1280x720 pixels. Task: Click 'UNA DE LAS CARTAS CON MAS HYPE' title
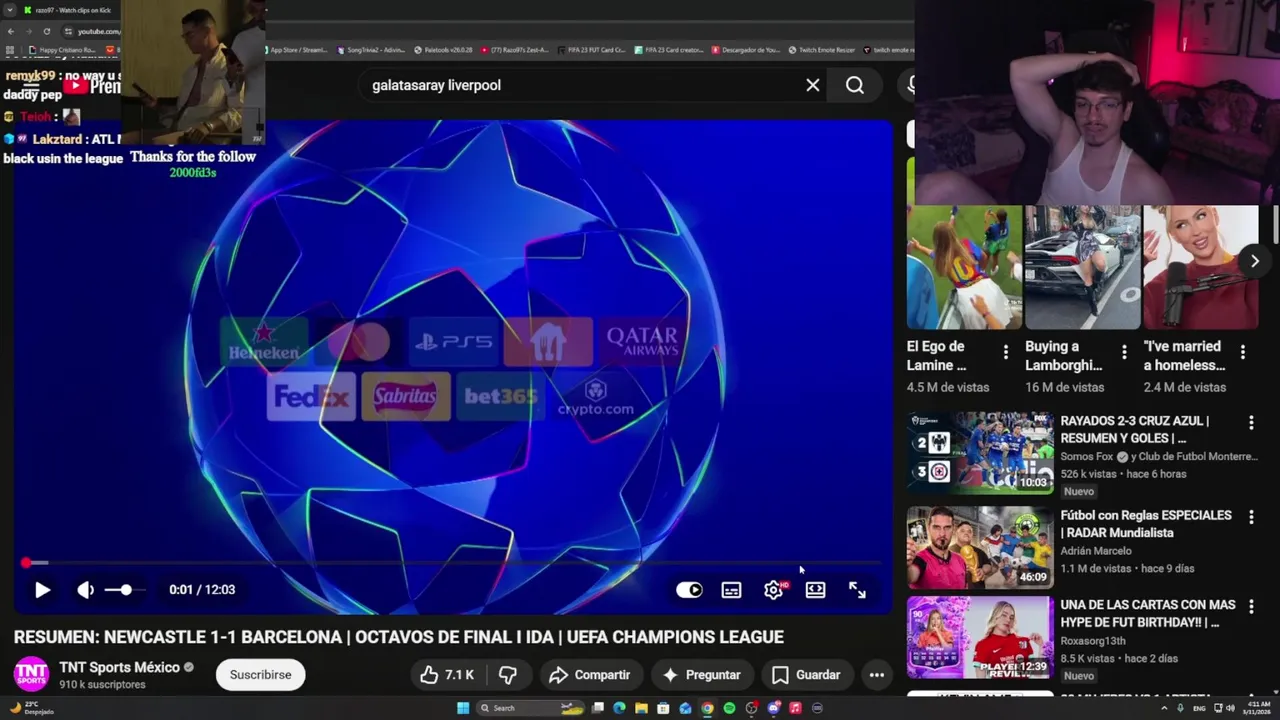click(x=1148, y=614)
